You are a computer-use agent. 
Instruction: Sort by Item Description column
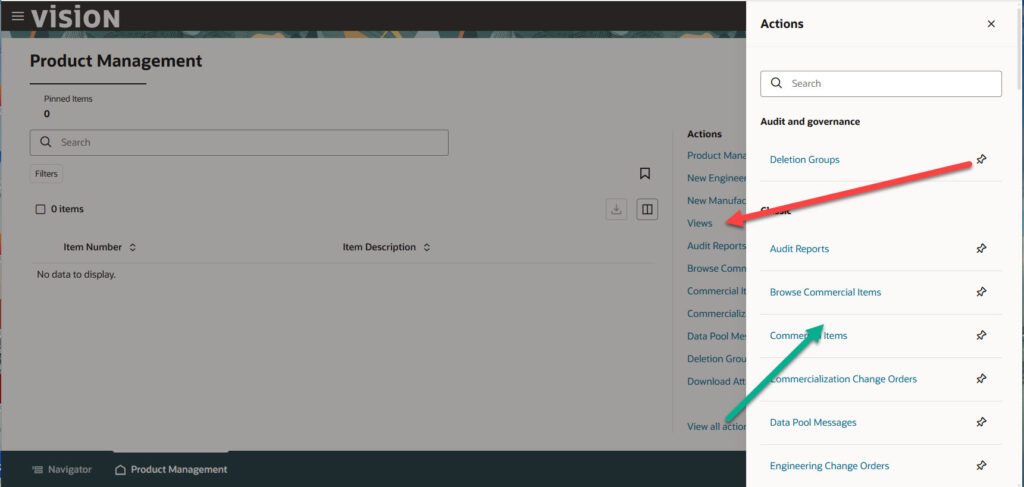(x=426, y=247)
